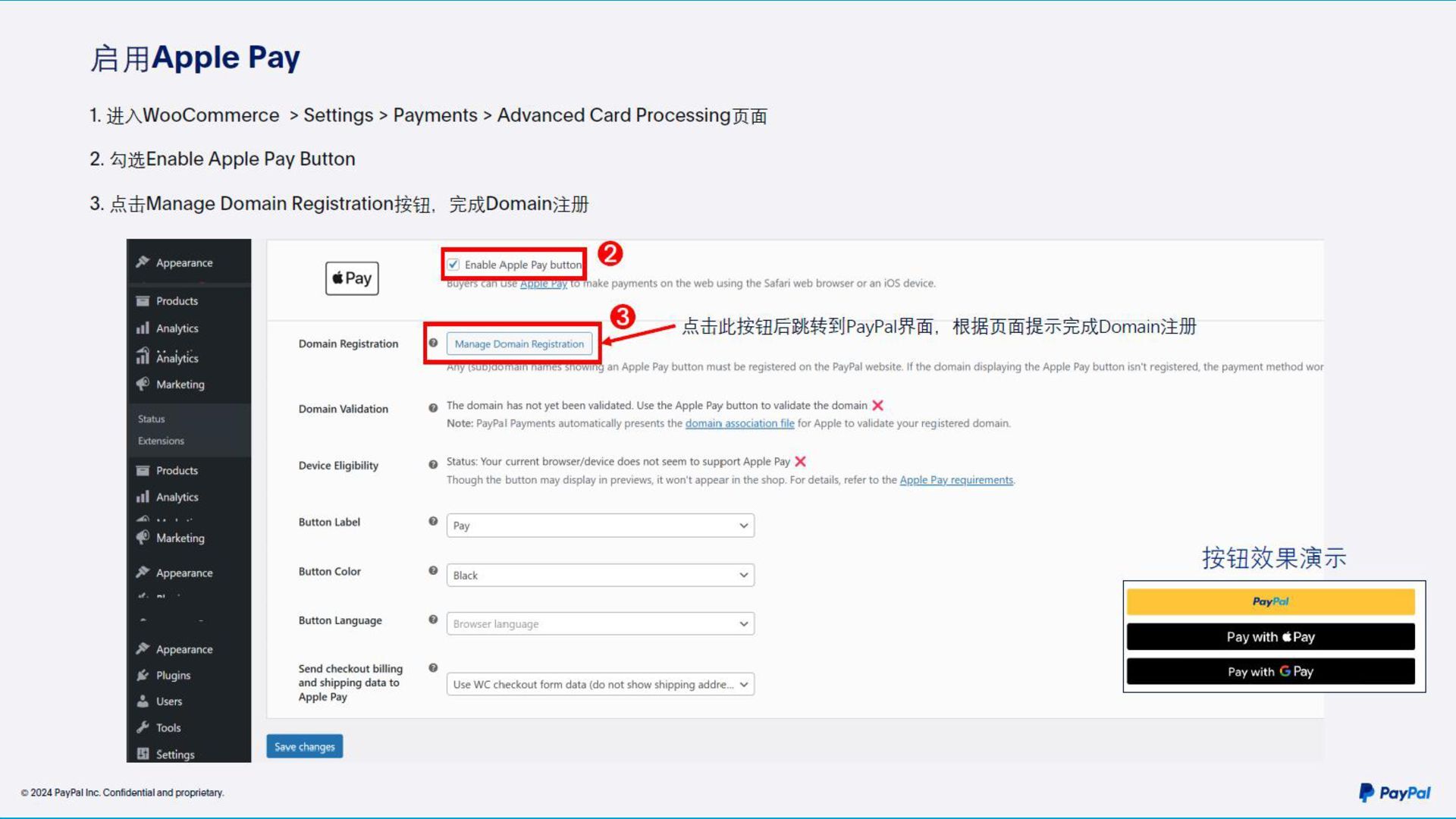
Task: Open the Button Label dropdown showing Pay
Action: (600, 526)
